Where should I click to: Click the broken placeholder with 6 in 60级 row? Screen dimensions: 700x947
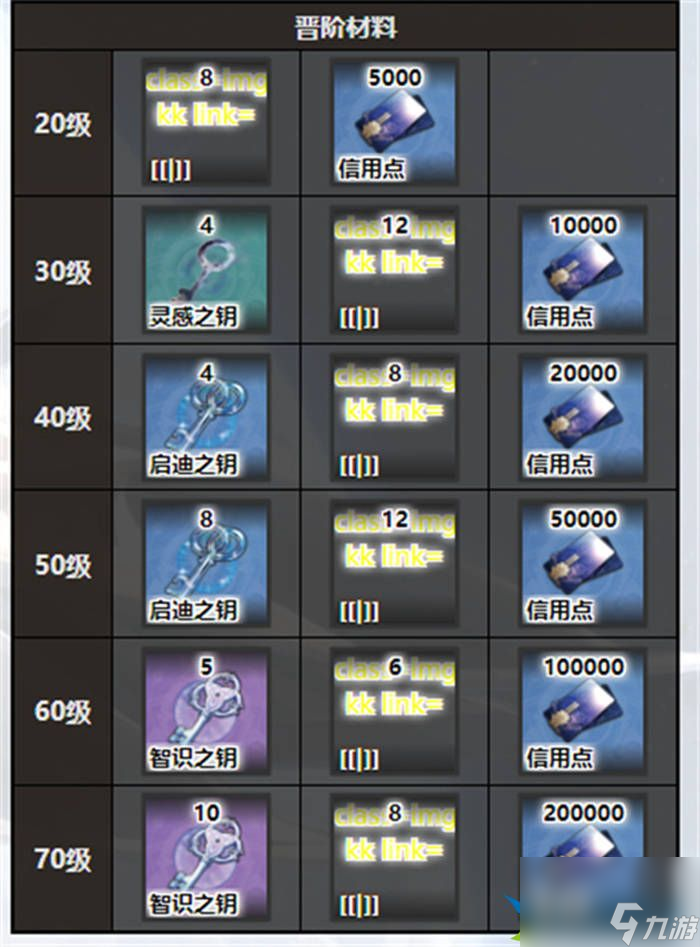click(x=394, y=711)
